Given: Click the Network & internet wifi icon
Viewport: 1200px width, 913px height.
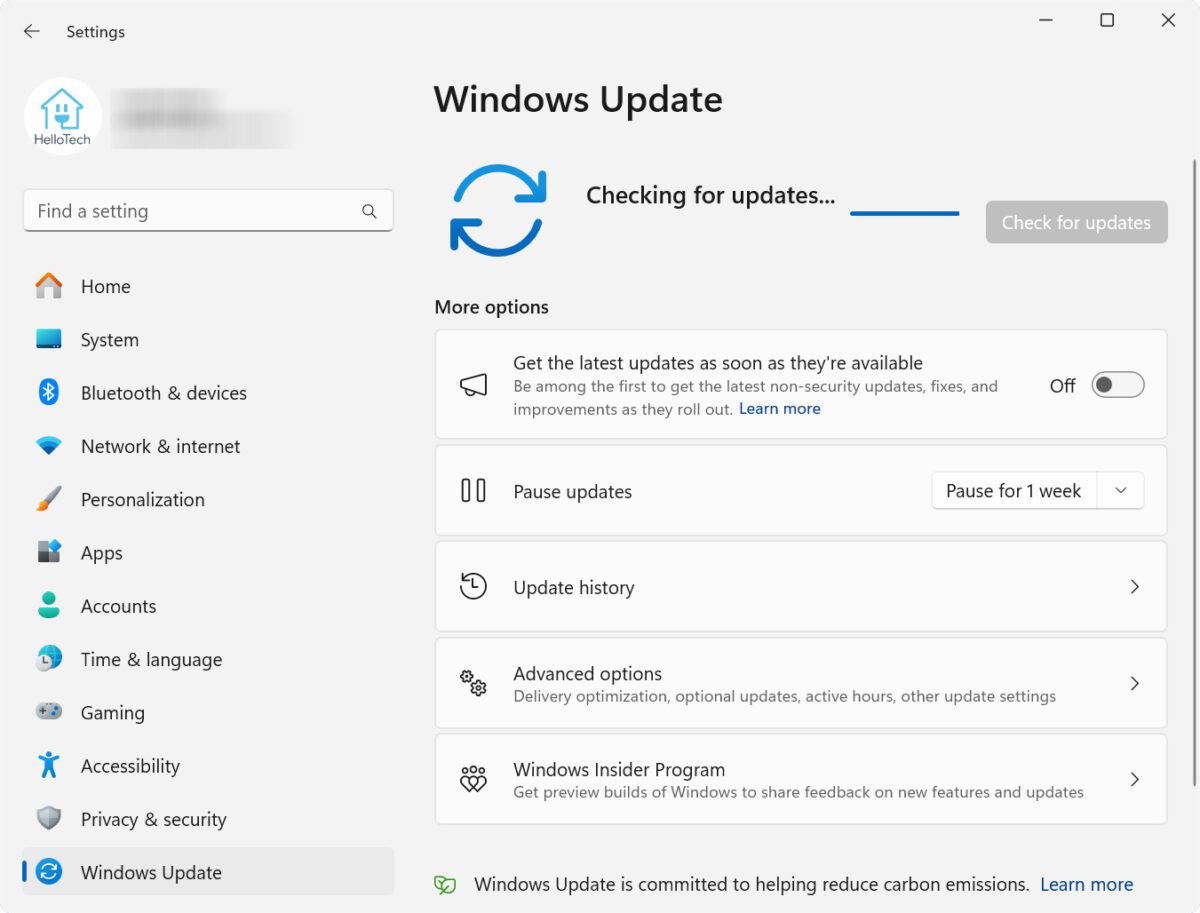Looking at the screenshot, I should (x=48, y=446).
